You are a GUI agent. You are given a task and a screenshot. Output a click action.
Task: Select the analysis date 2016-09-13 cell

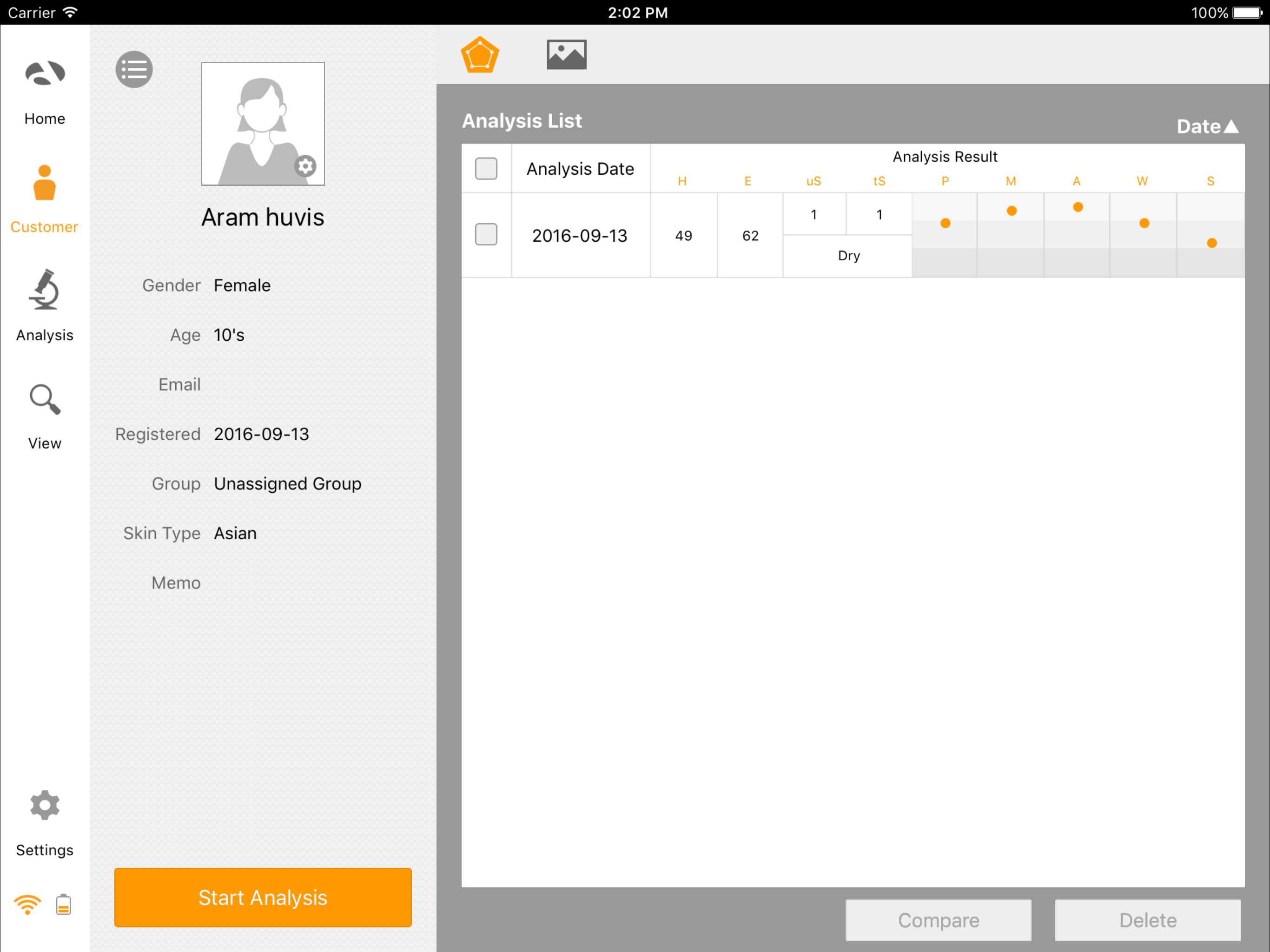[580, 235]
